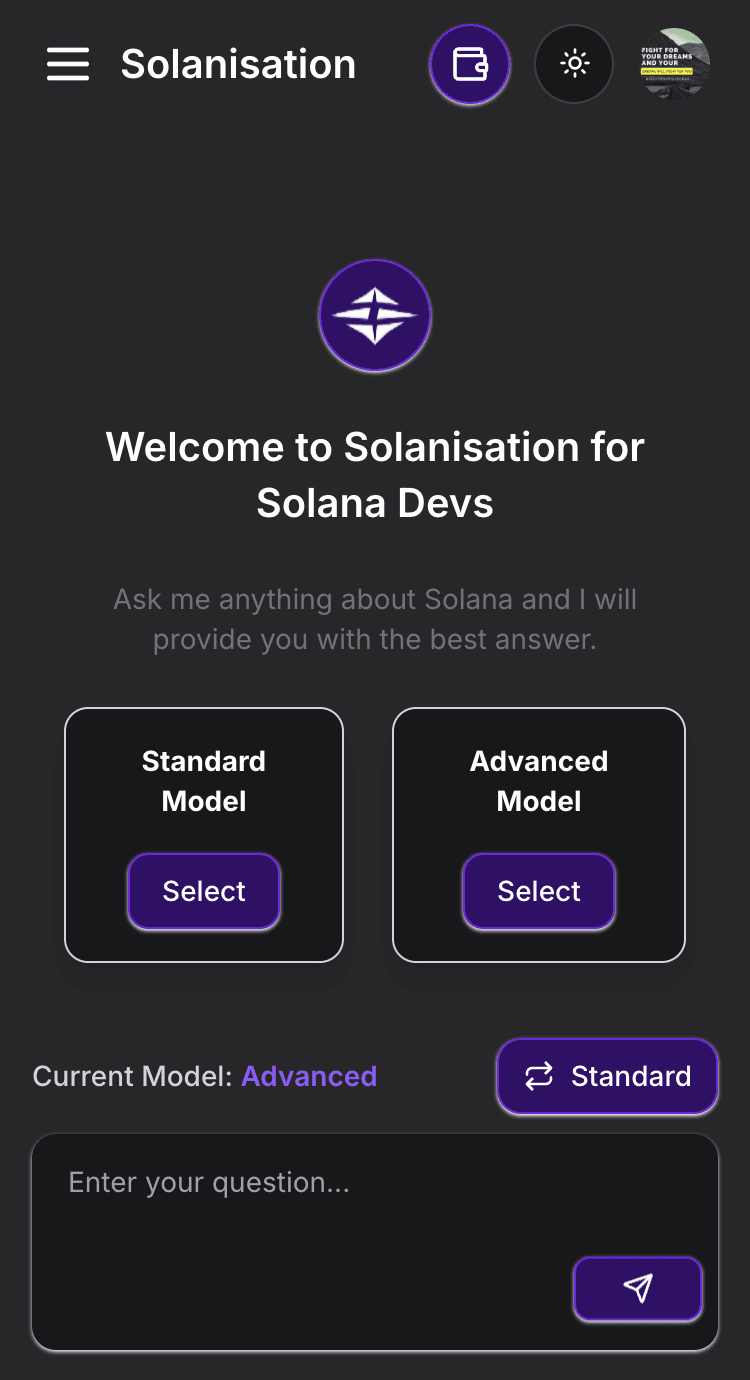Viewport: 750px width, 1380px height.
Task: Toggle light theme with sun icon
Action: coord(574,65)
